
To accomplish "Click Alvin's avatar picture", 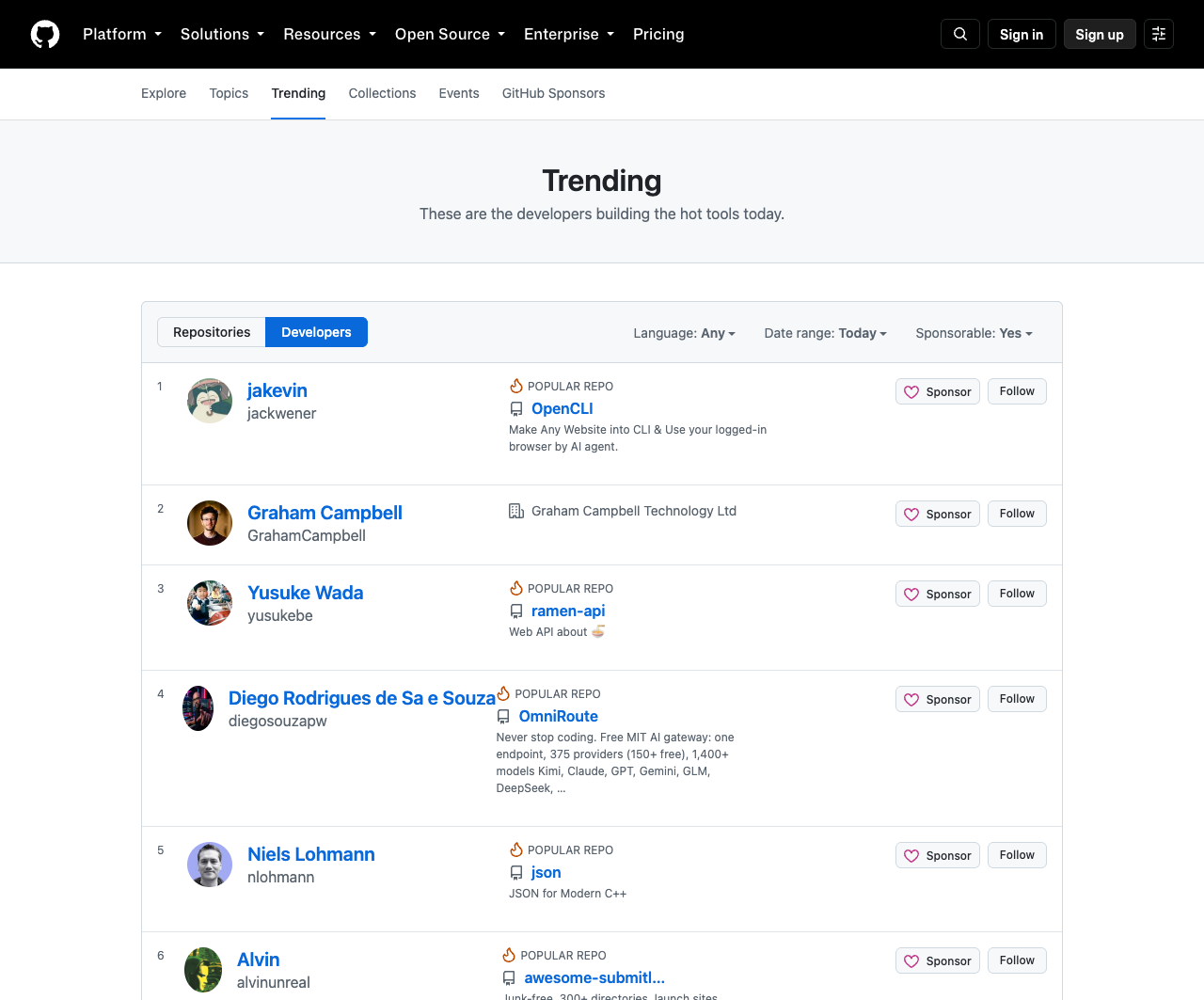I will tap(203, 970).
